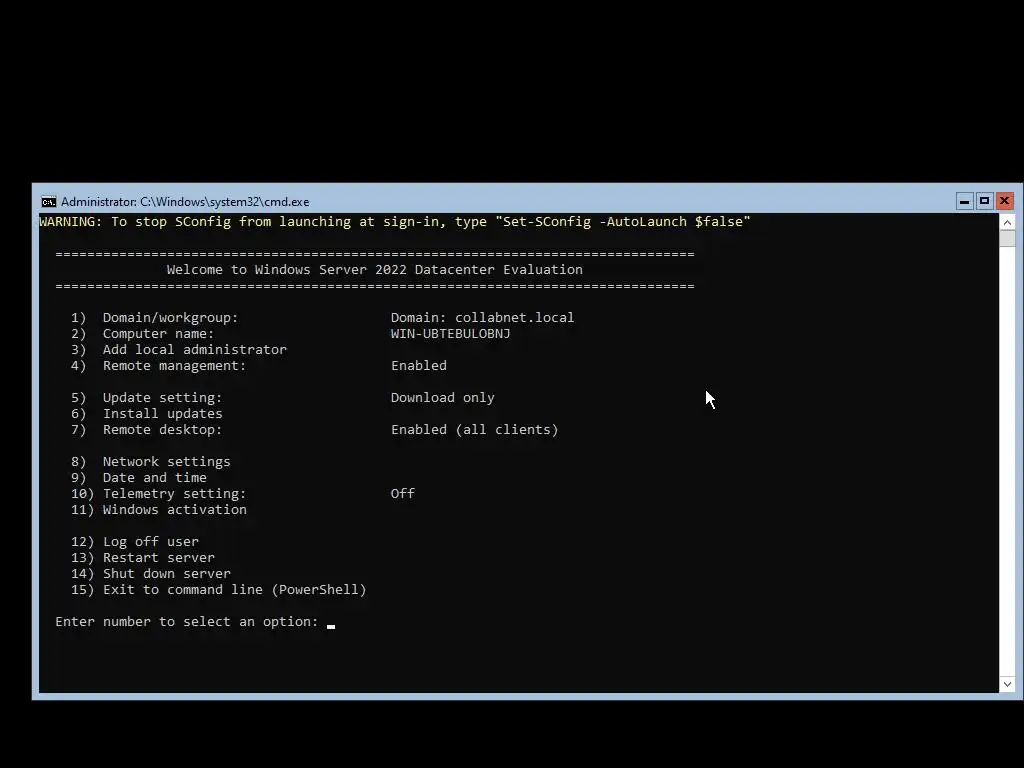The width and height of the screenshot is (1024, 768).
Task: Maximize the Administrator cmd.exe window
Action: [985, 201]
